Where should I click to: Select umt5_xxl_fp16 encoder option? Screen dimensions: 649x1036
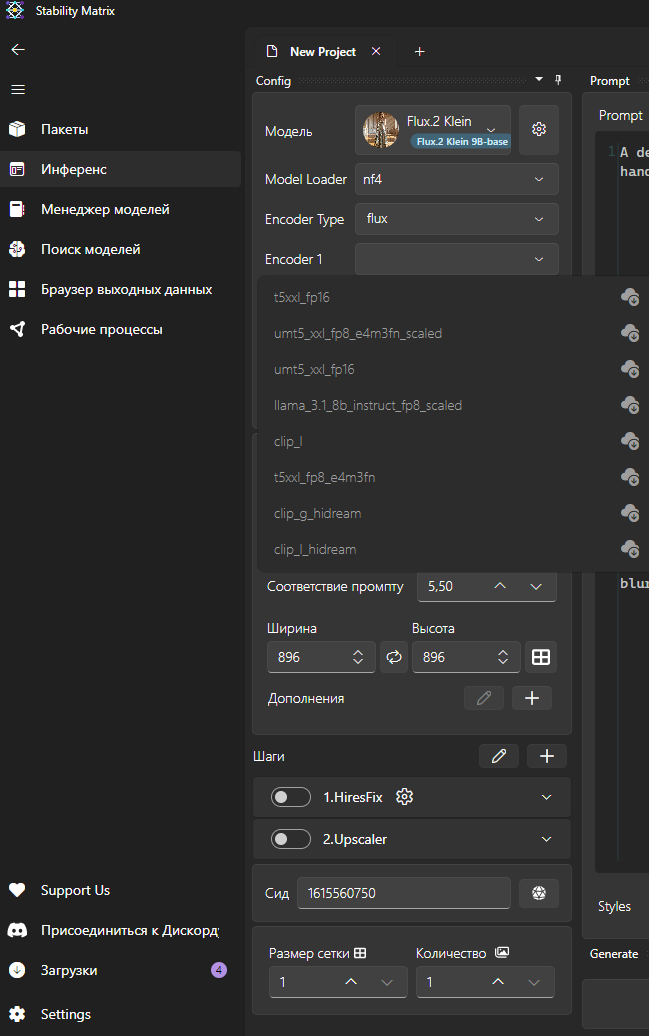click(314, 369)
